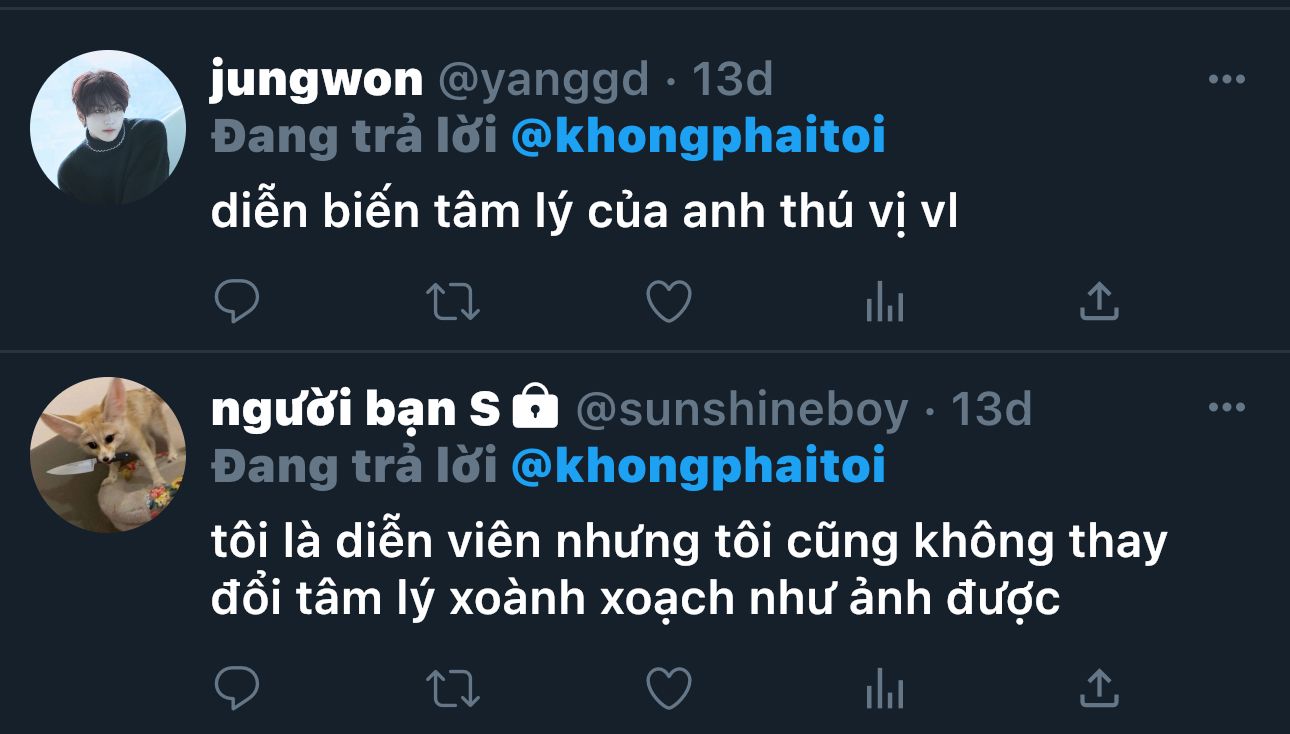The height and width of the screenshot is (734, 1290).
Task: Open more options for người bạn S's tweet
Action: tap(1226, 408)
